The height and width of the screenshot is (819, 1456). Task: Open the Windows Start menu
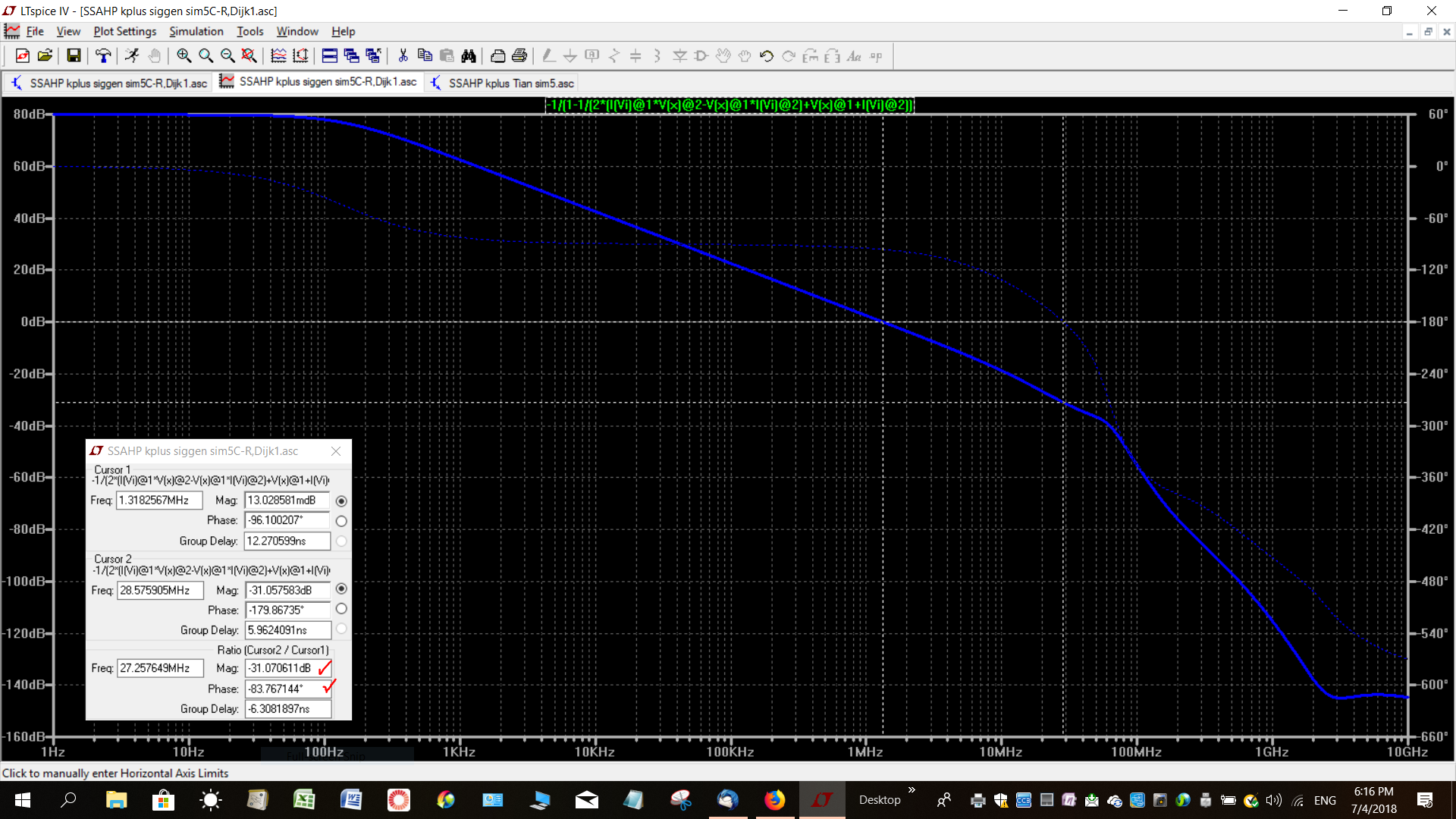(23, 800)
